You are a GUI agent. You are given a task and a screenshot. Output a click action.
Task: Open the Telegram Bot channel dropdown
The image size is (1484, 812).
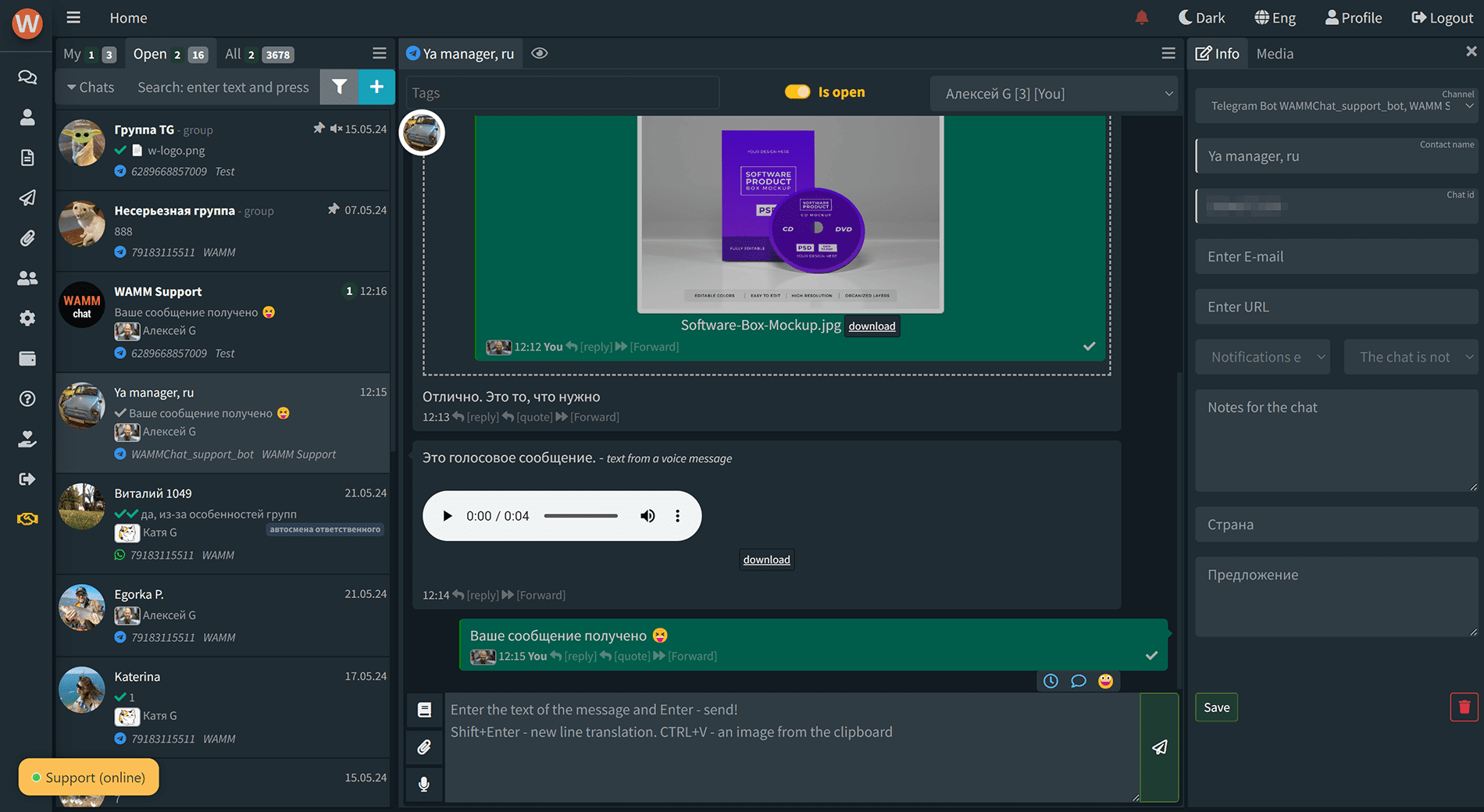click(1336, 106)
